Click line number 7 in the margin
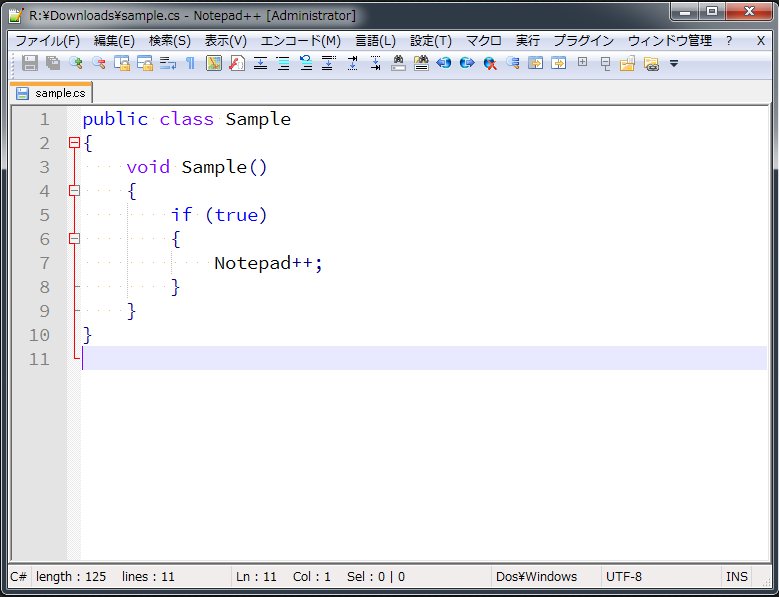The image size is (779, 597). (x=45, y=263)
